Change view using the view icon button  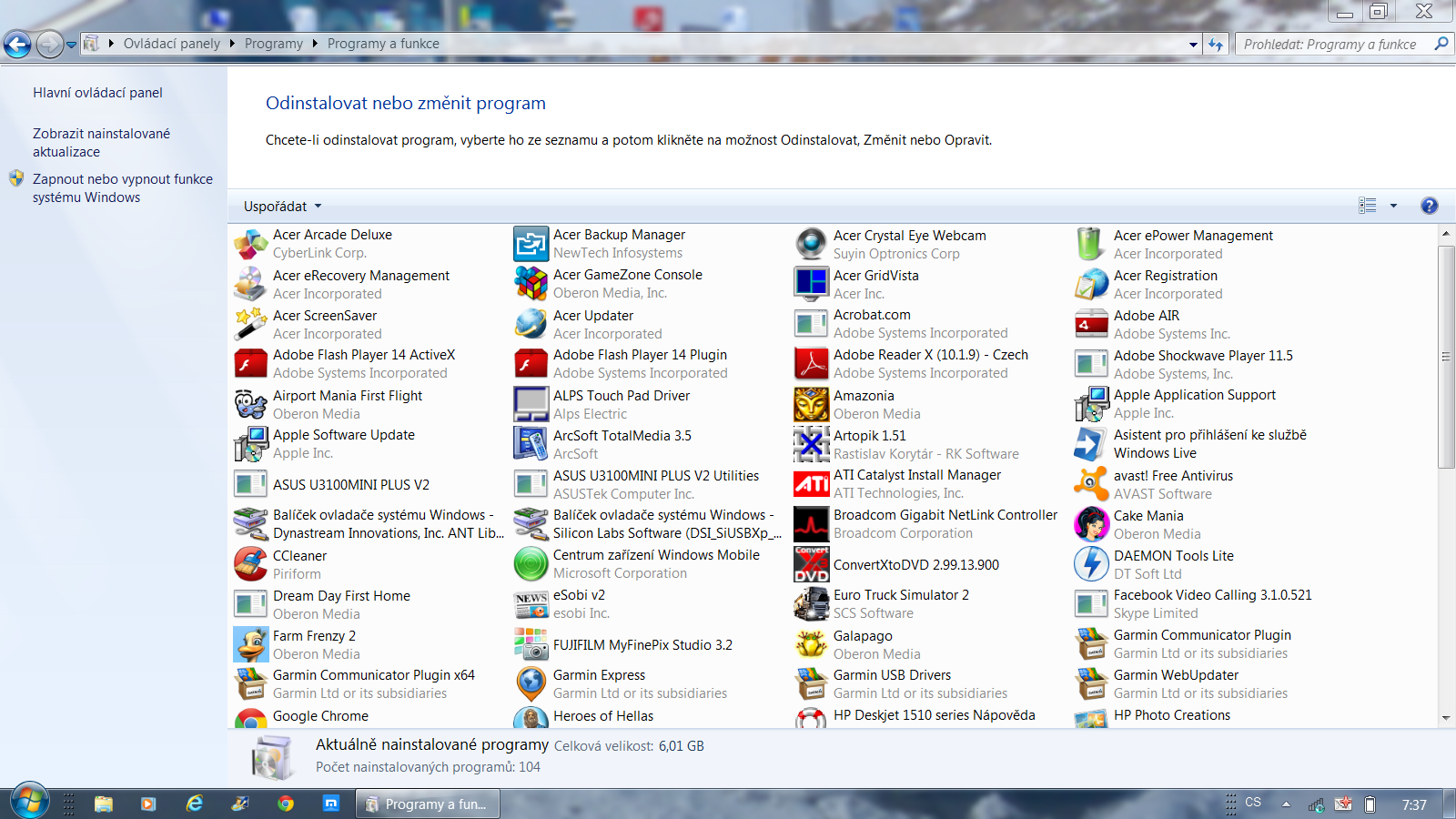[x=1367, y=206]
